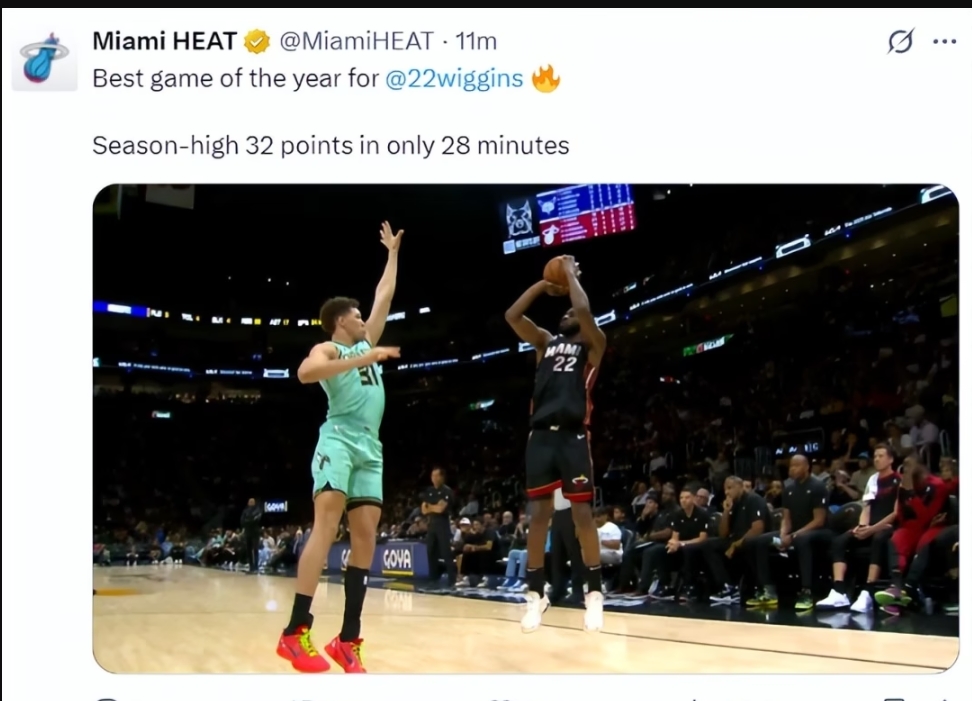The height and width of the screenshot is (701, 972).
Task: Open the attached game photo
Action: pos(526,428)
